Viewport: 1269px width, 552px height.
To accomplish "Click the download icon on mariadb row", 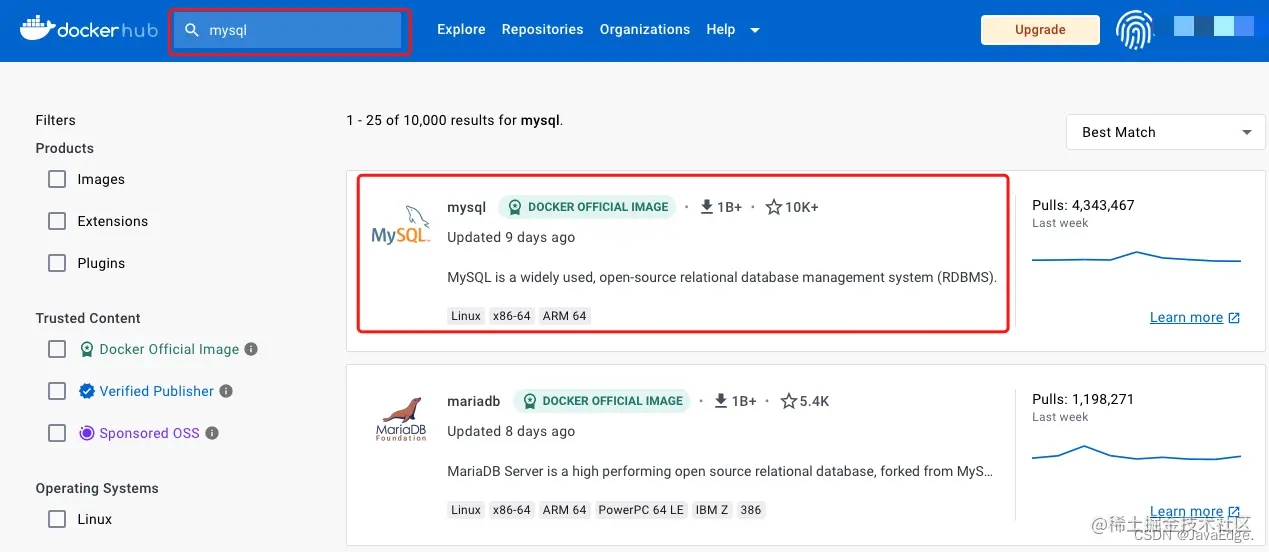I will click(x=721, y=401).
